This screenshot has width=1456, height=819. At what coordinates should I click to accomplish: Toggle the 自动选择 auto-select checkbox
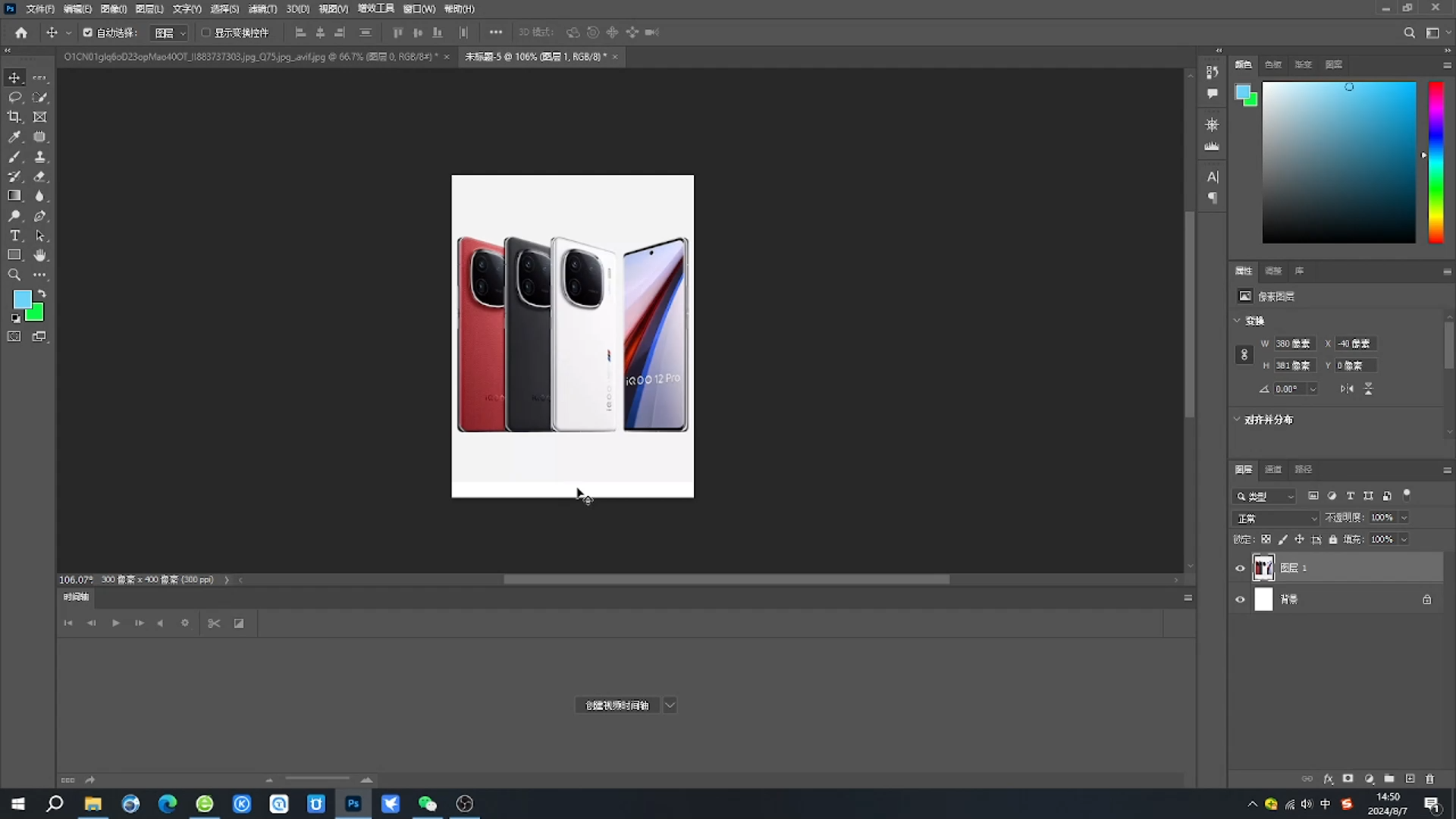[x=87, y=33]
